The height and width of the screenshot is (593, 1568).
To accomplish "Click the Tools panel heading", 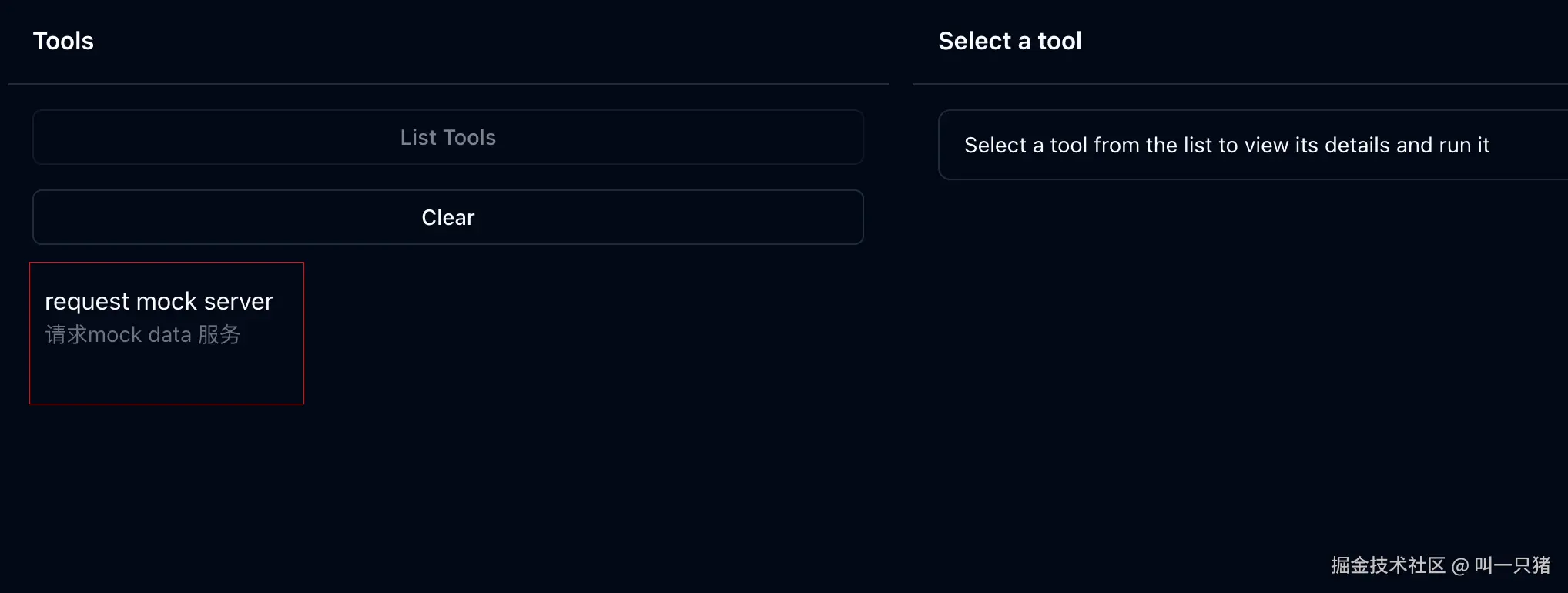I will pyautogui.click(x=63, y=41).
